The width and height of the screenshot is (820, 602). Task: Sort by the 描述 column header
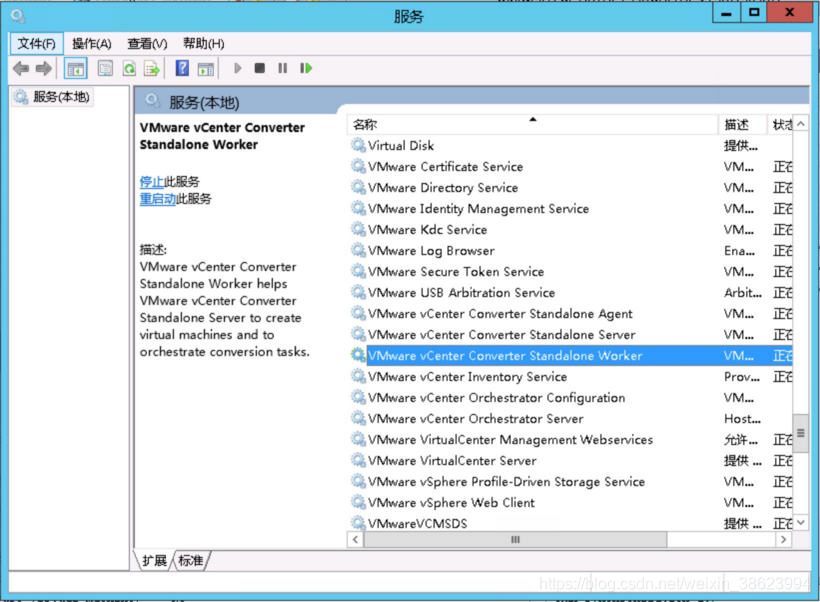coord(742,124)
